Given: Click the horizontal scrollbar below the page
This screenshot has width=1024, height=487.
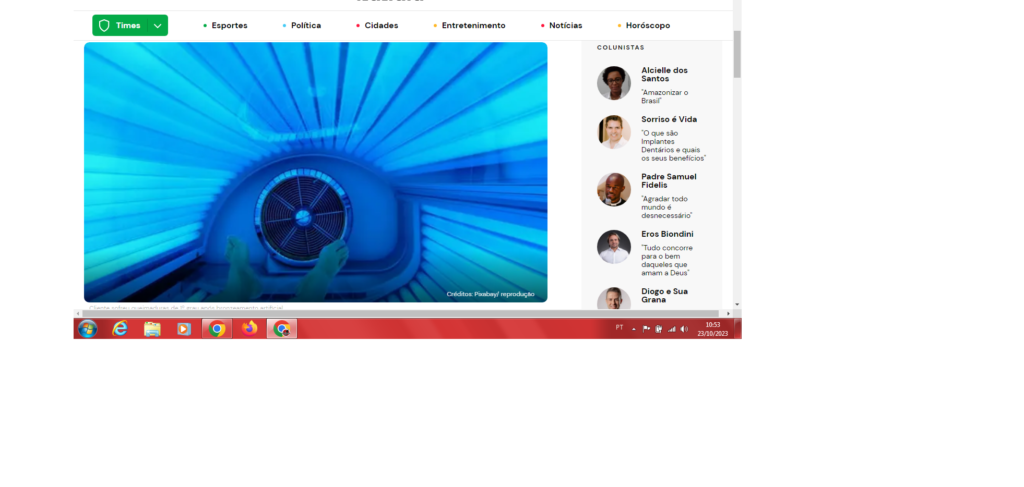Looking at the screenshot, I should pos(400,313).
